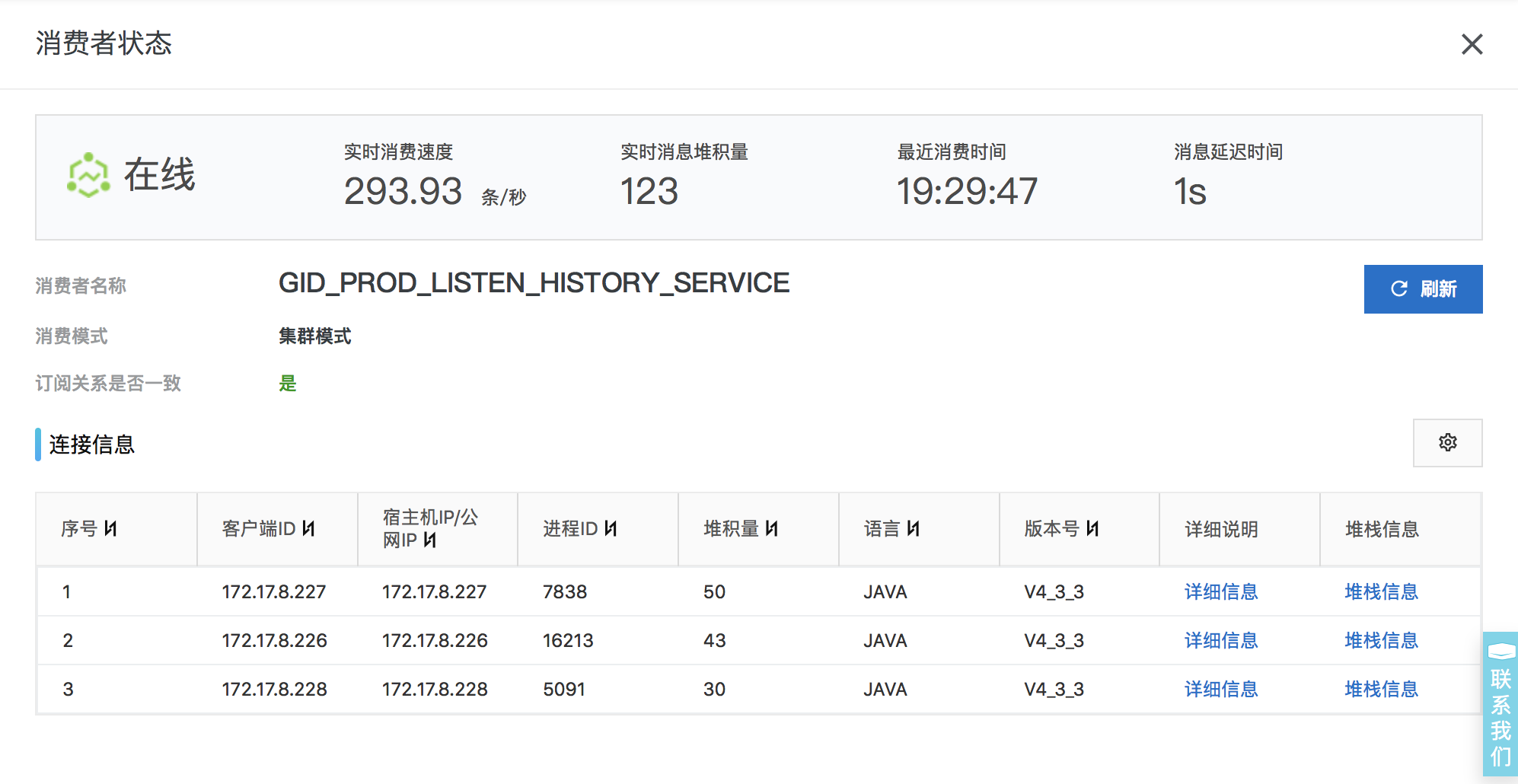Click the 刷新 refresh button
Screen dimensions: 1518x784
click(x=1423, y=289)
